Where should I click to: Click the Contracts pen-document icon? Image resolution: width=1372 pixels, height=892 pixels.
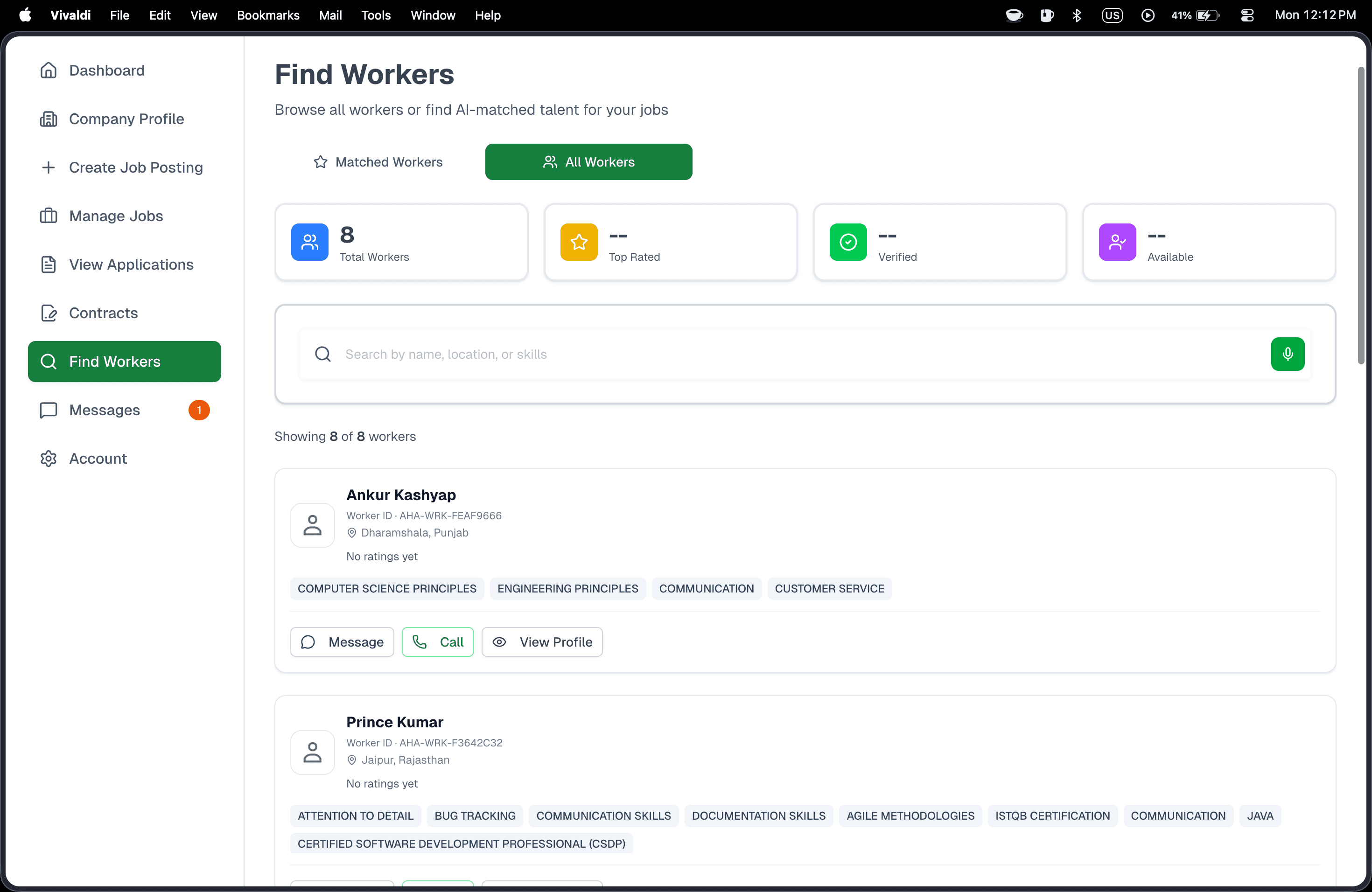(49, 313)
